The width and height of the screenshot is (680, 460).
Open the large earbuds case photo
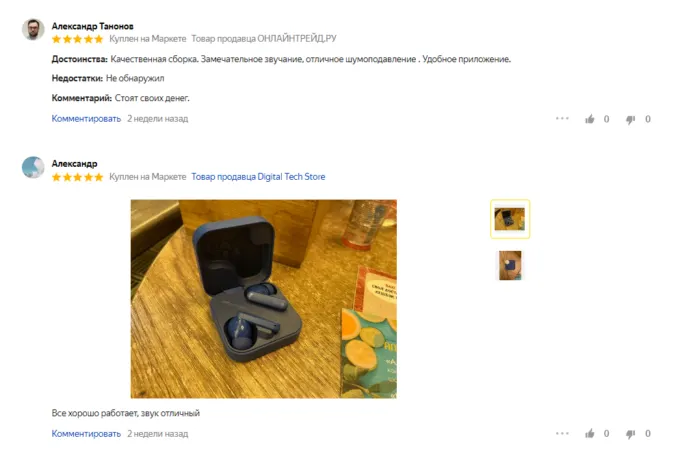[x=264, y=299]
